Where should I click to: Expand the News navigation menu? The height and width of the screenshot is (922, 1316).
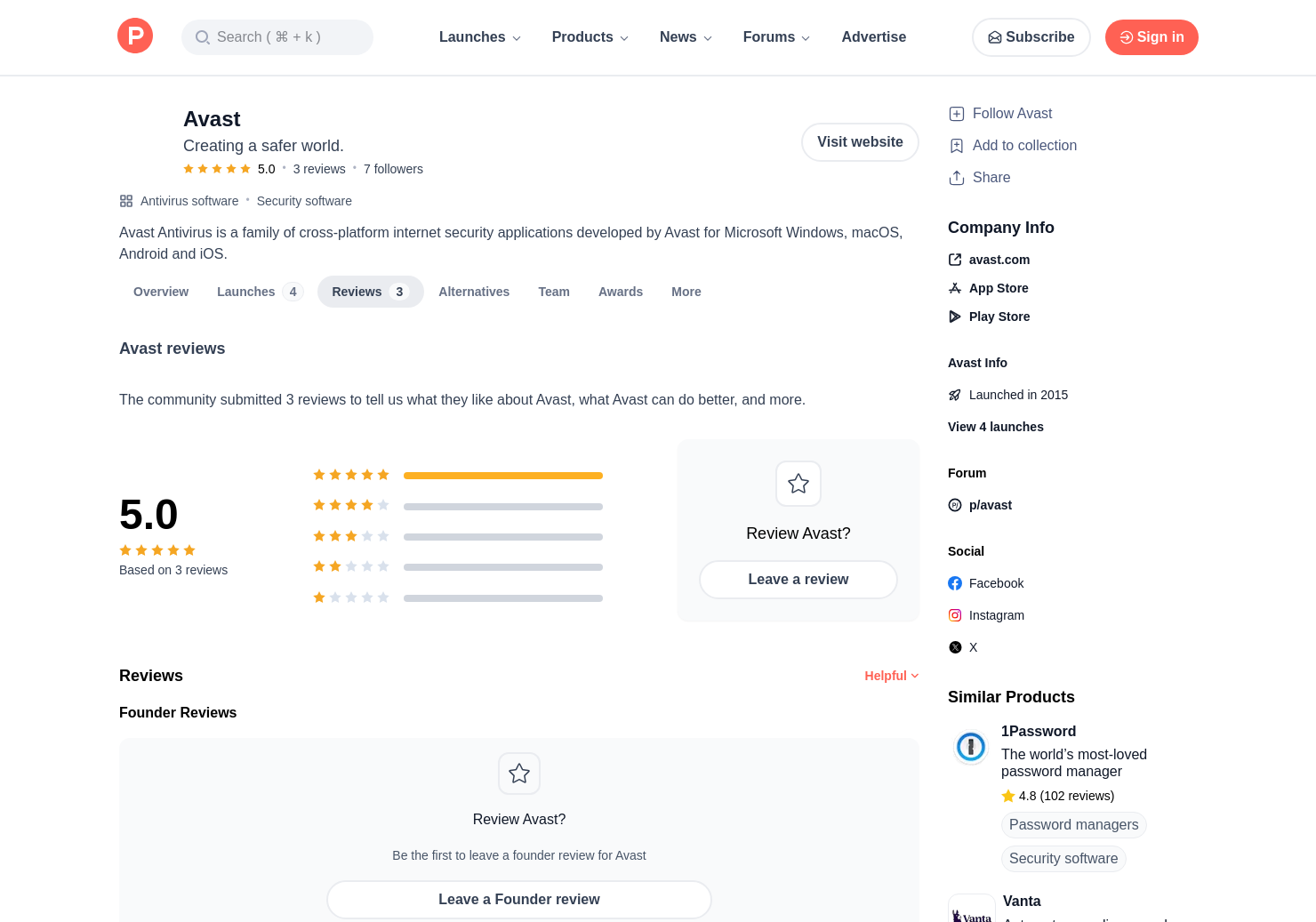[x=686, y=37]
